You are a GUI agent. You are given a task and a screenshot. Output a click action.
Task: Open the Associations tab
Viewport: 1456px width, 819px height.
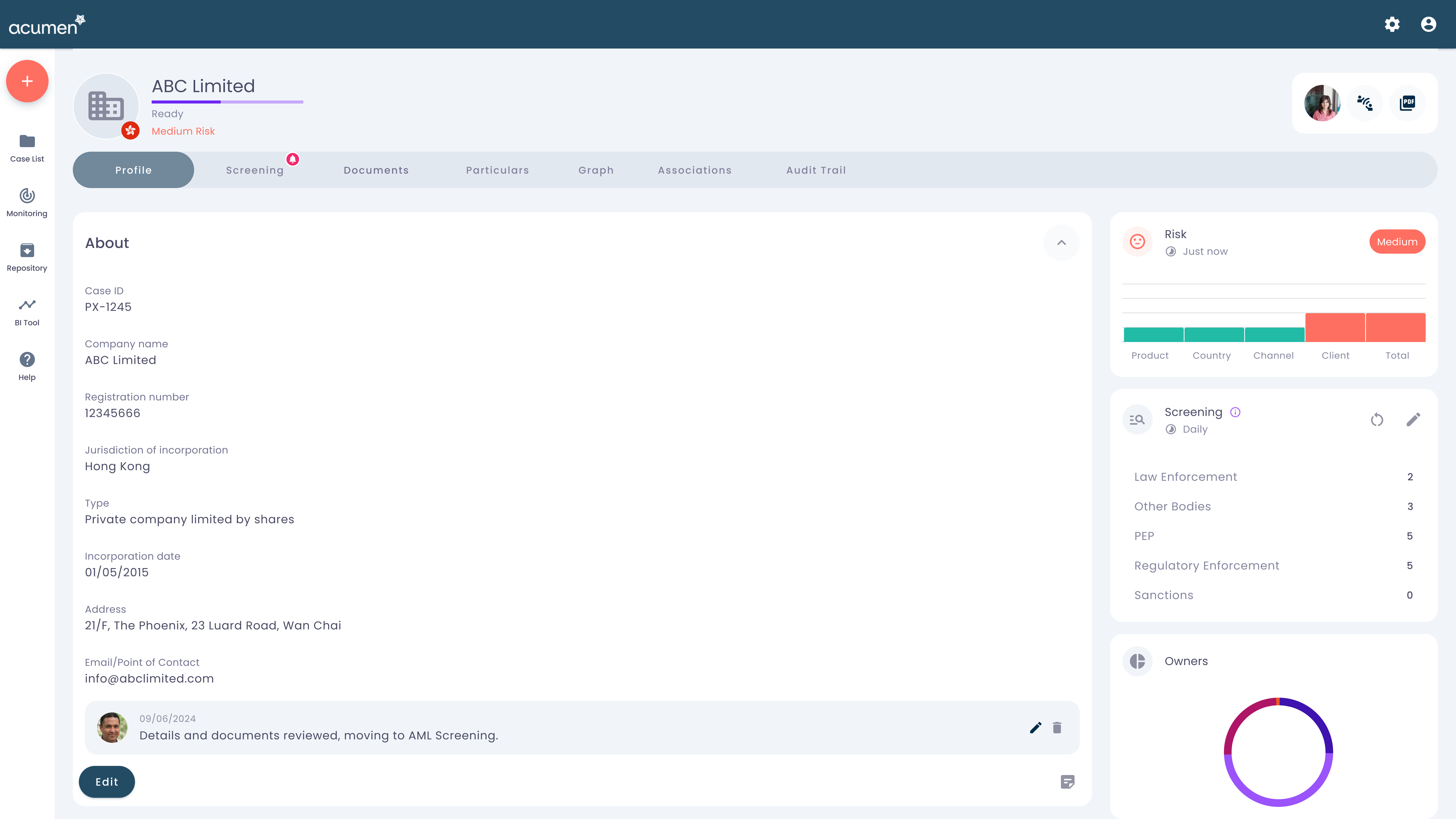695,170
